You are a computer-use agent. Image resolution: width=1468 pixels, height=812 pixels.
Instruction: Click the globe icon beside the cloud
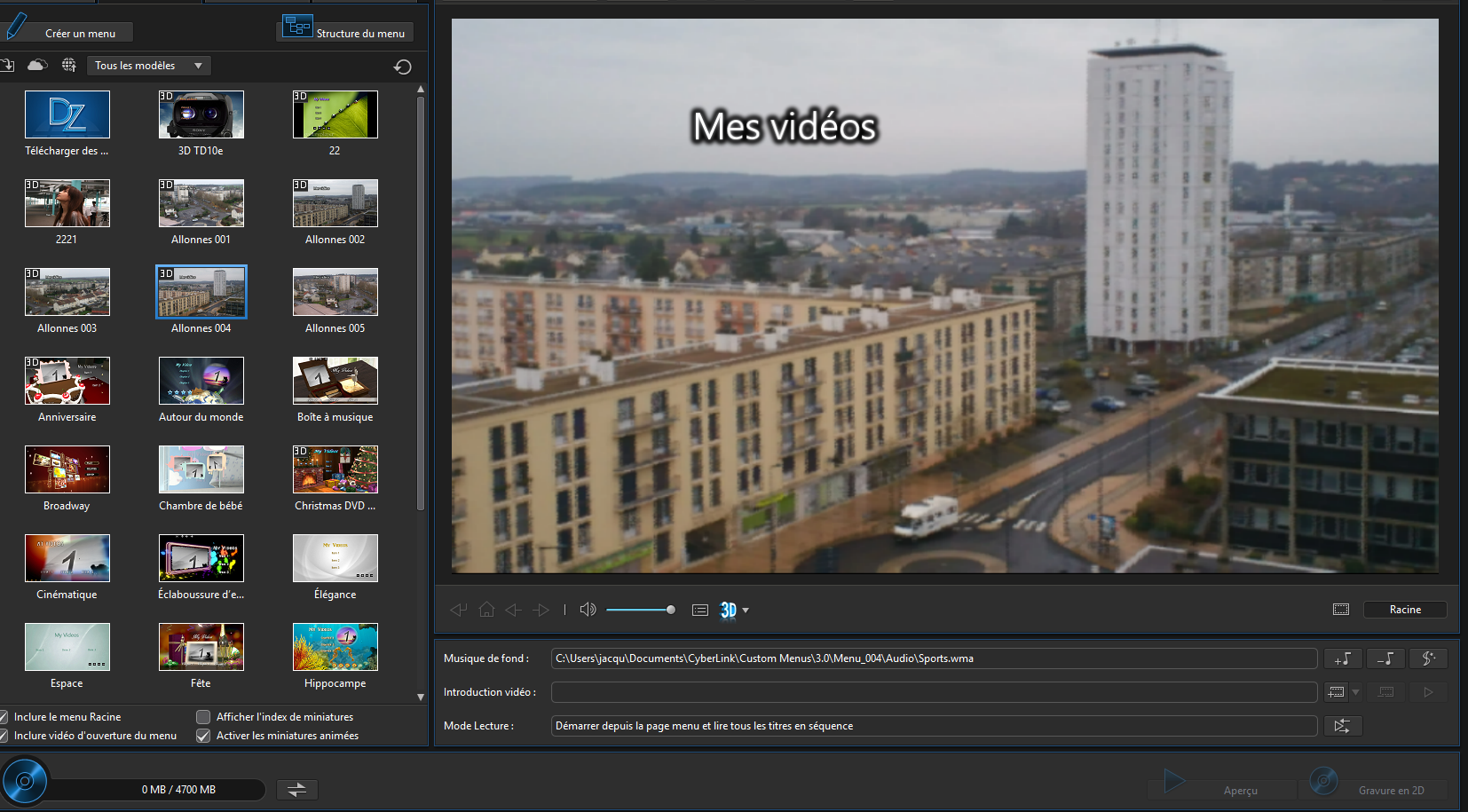68,65
